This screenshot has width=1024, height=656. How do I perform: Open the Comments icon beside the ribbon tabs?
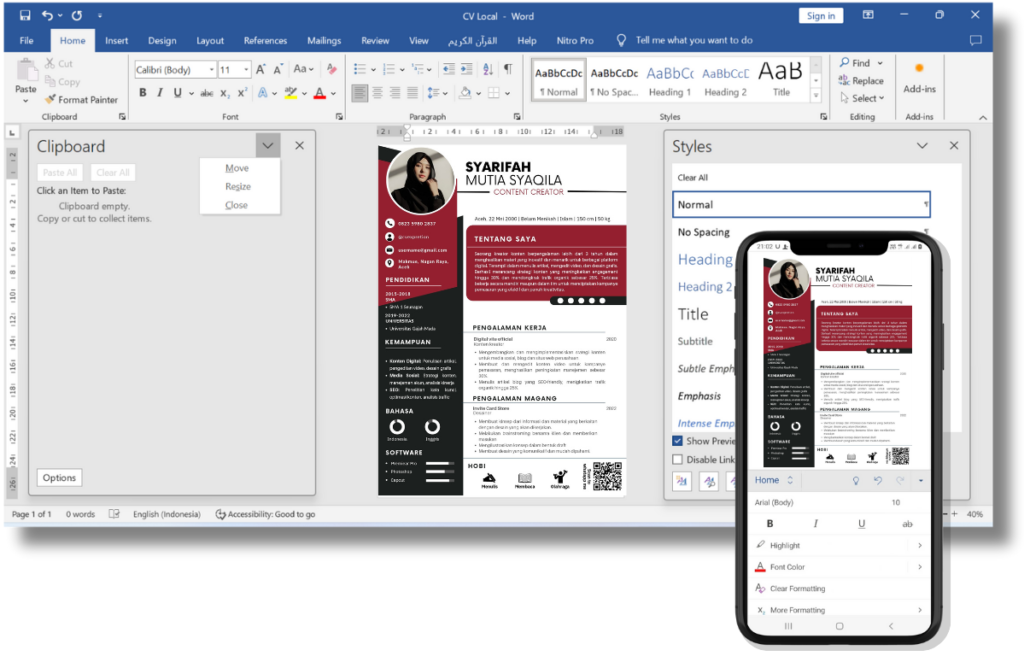(976, 41)
